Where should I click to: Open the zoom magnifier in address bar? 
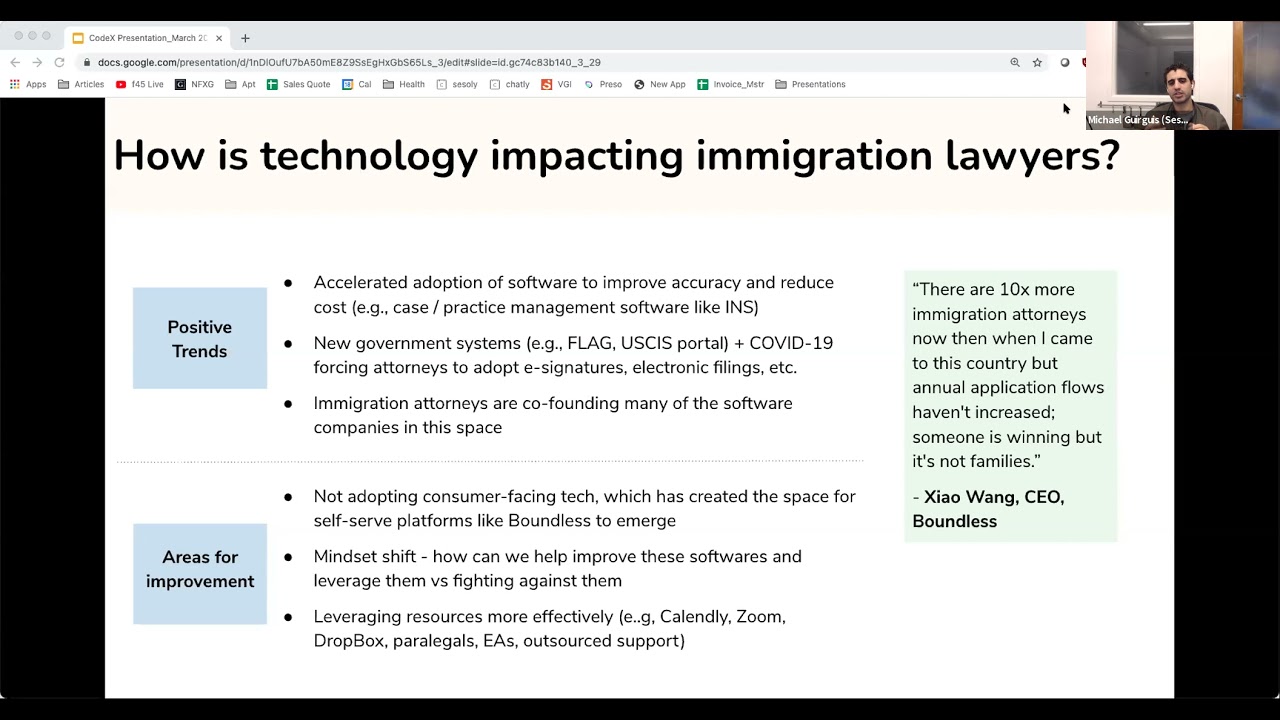pyautogui.click(x=1015, y=62)
